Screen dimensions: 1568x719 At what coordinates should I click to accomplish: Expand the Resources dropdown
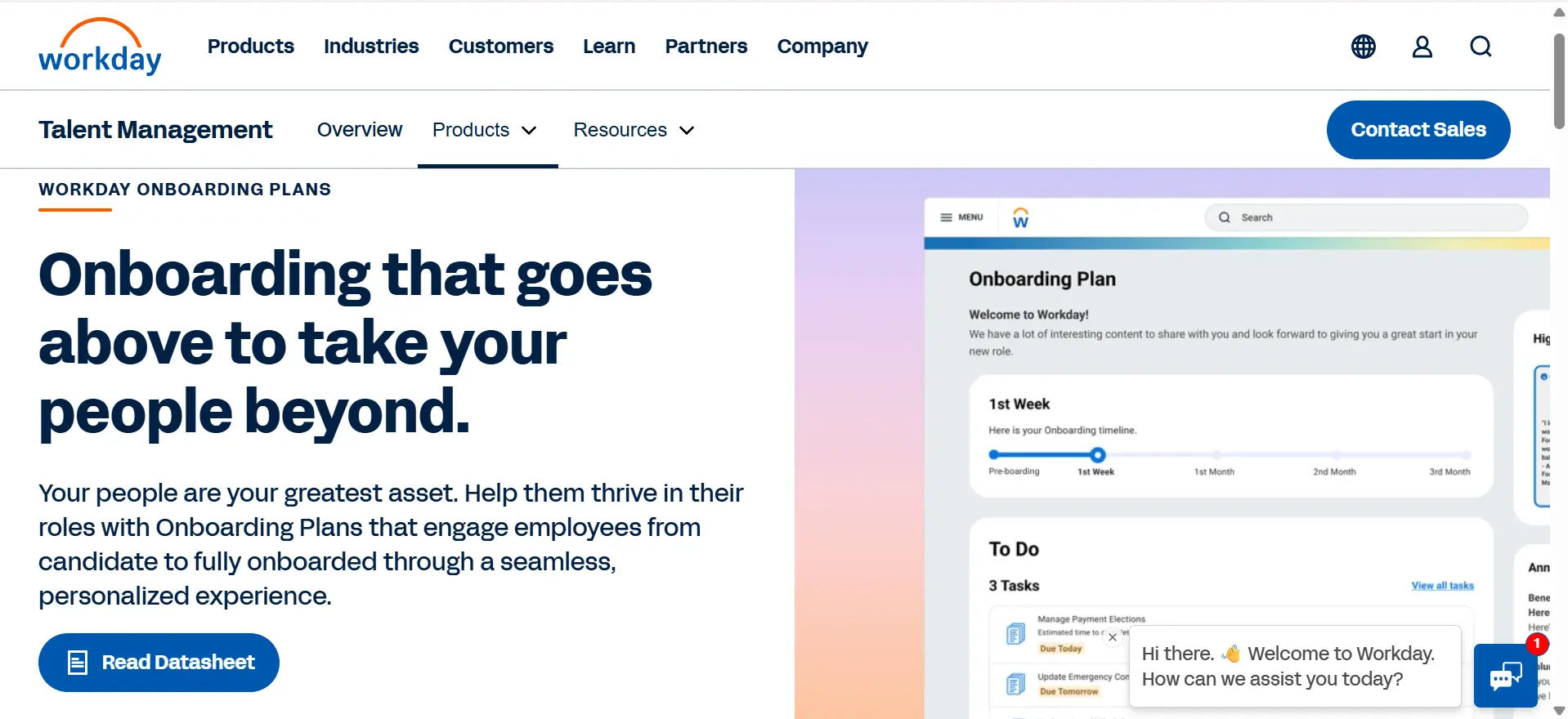634,130
